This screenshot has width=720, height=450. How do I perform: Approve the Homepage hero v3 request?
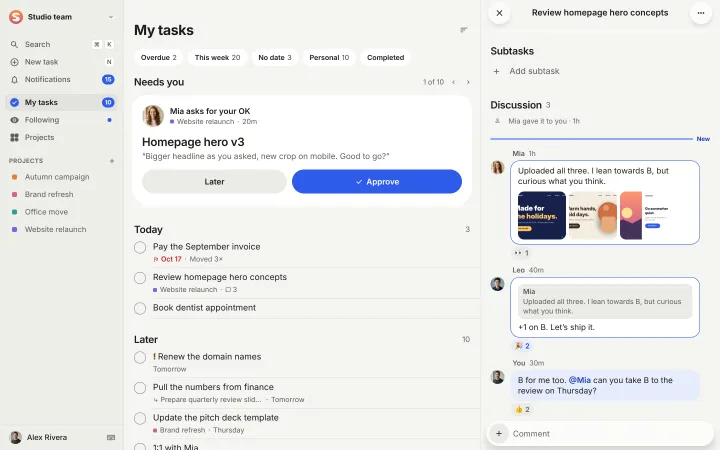point(377,182)
